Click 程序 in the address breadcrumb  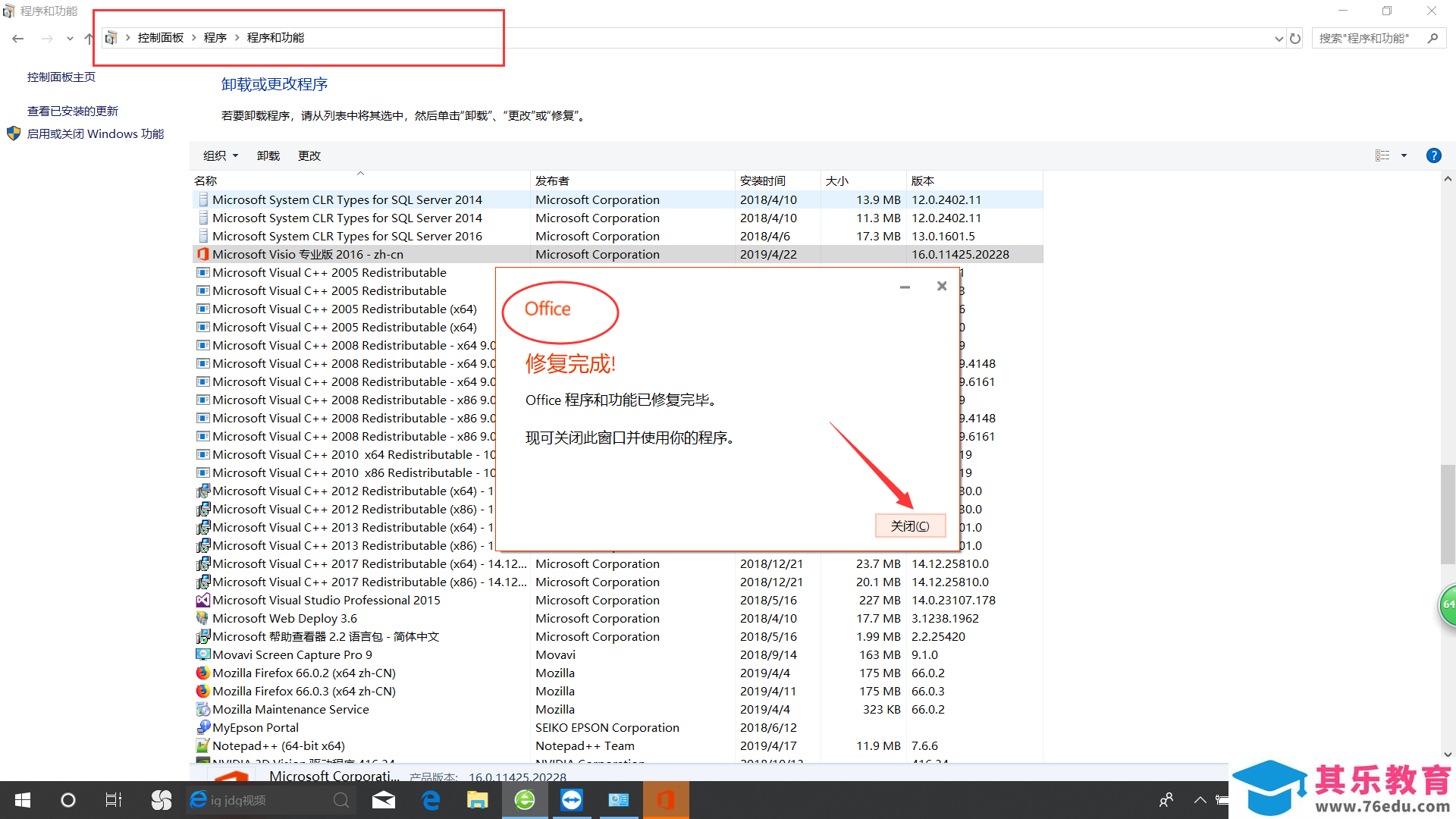(215, 38)
